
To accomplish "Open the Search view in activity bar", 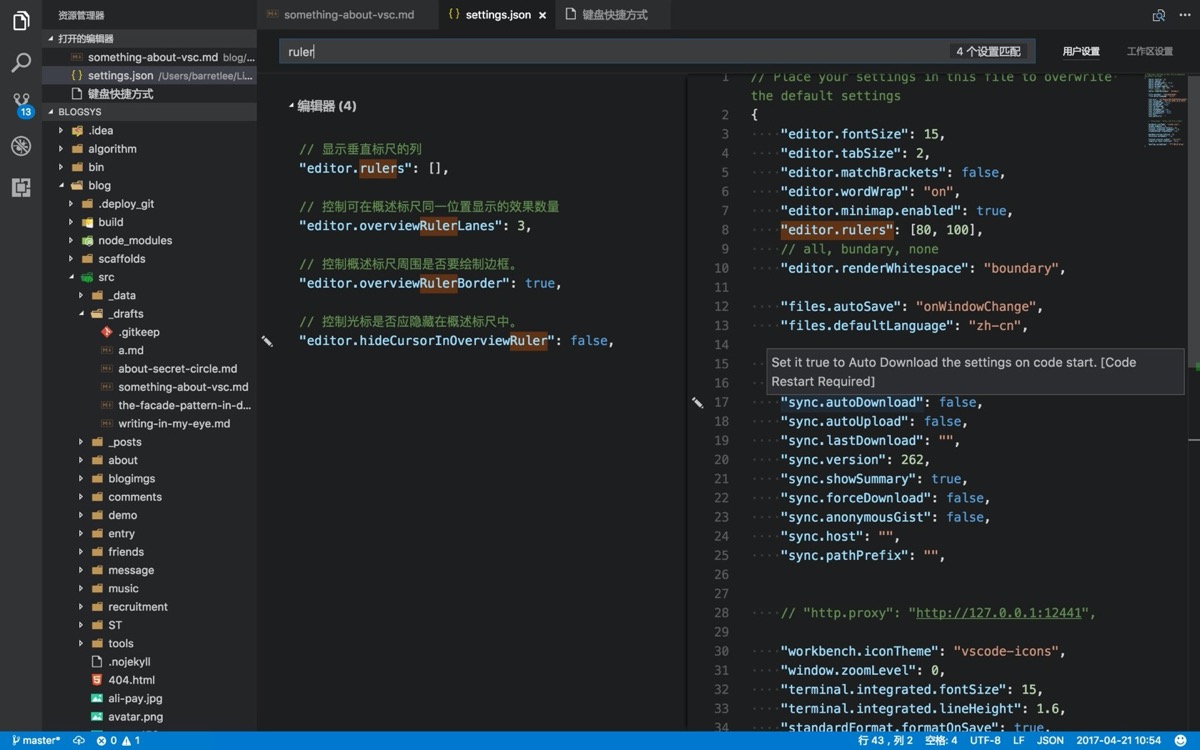I will click(21, 63).
